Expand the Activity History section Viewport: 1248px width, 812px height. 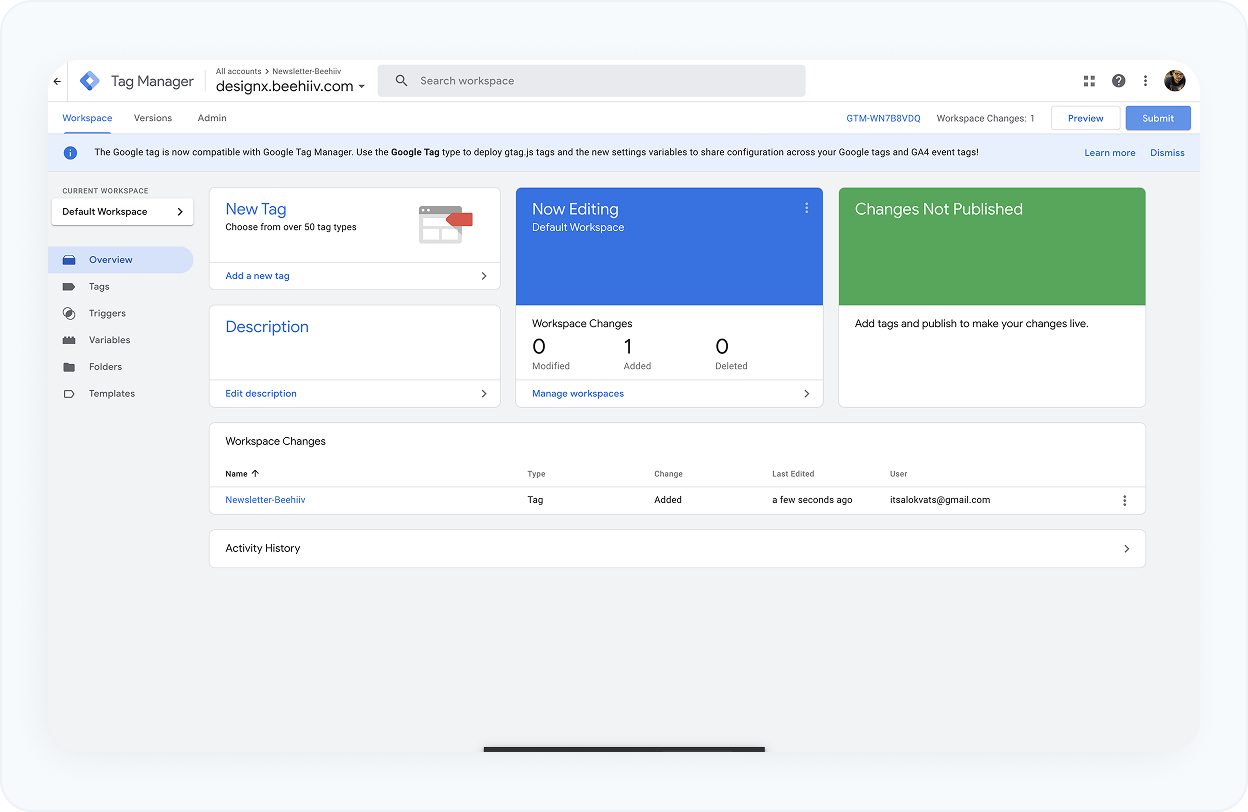point(1127,549)
